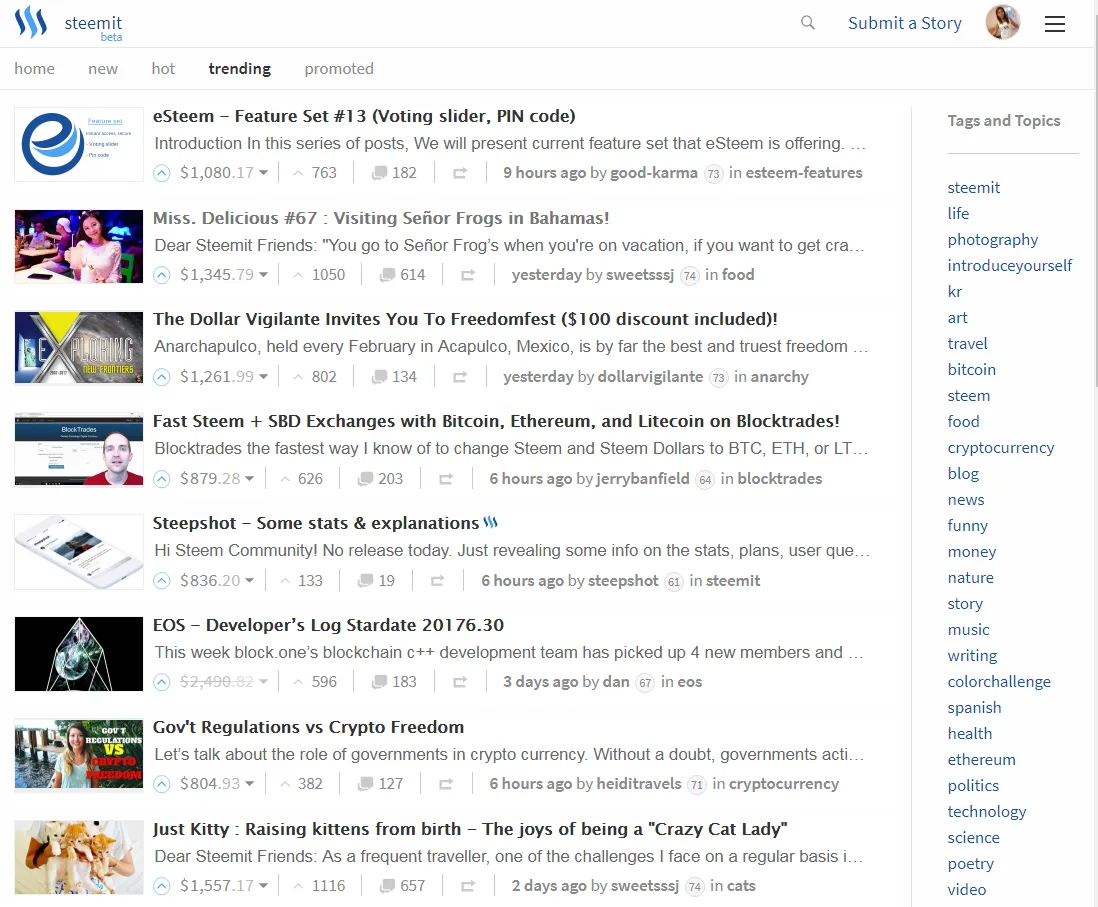This screenshot has height=907, width=1098.
Task: Open the user profile avatar
Action: click(x=1002, y=22)
